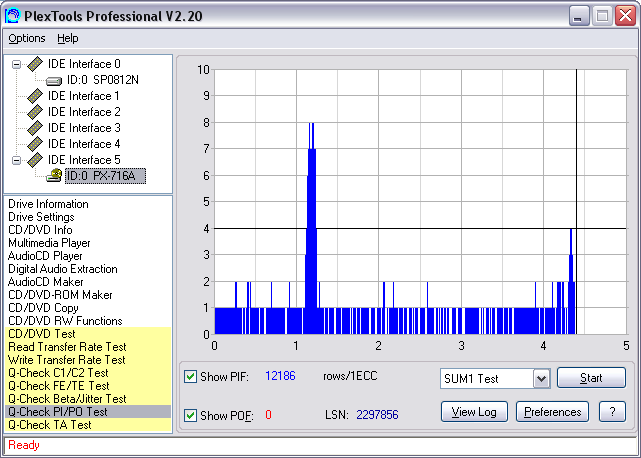
Task: Open CD/DVD RW Functions entry
Action: click(x=65, y=321)
